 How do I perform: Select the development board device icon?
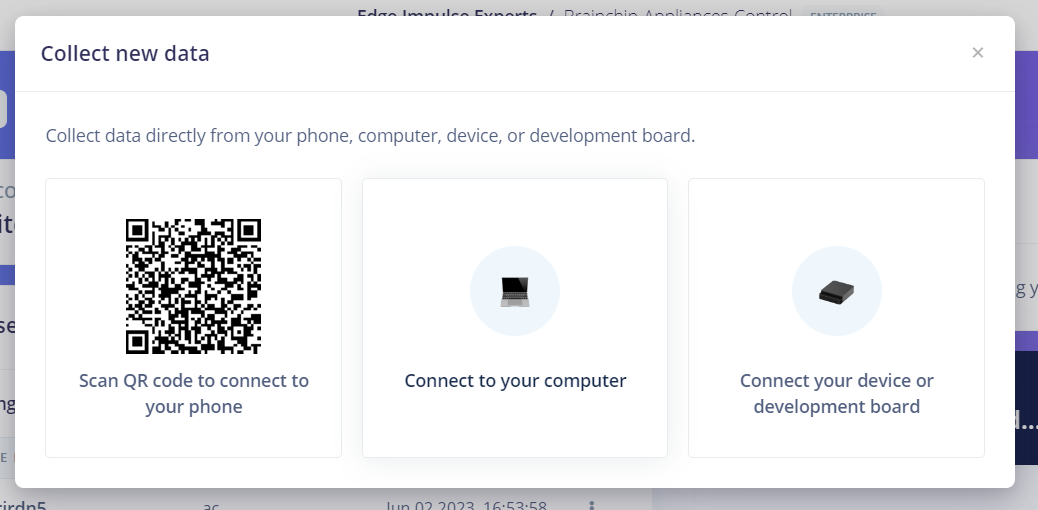pyautogui.click(x=837, y=291)
